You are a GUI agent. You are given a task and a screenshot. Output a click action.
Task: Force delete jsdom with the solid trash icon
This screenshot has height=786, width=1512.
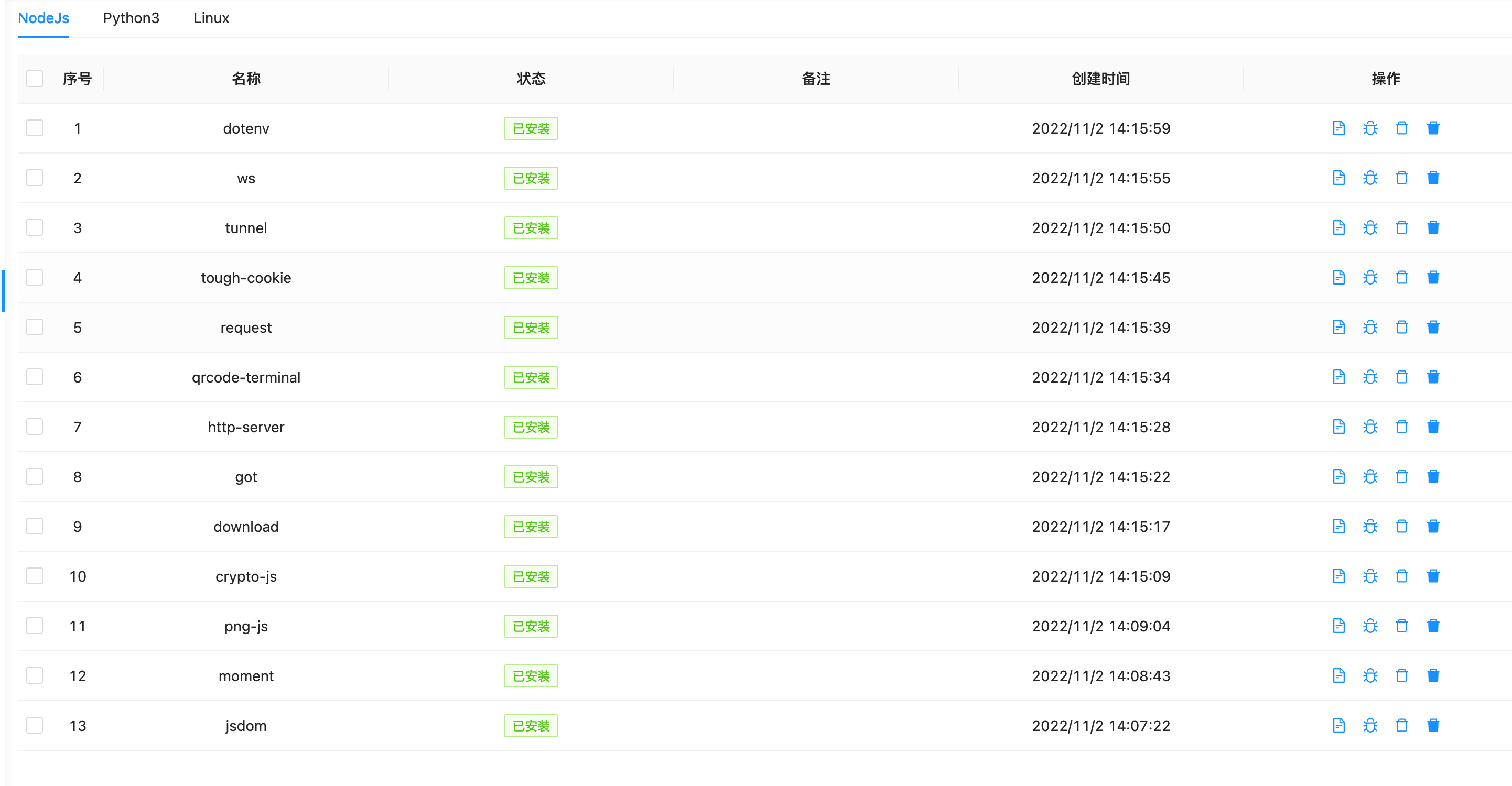pos(1433,726)
